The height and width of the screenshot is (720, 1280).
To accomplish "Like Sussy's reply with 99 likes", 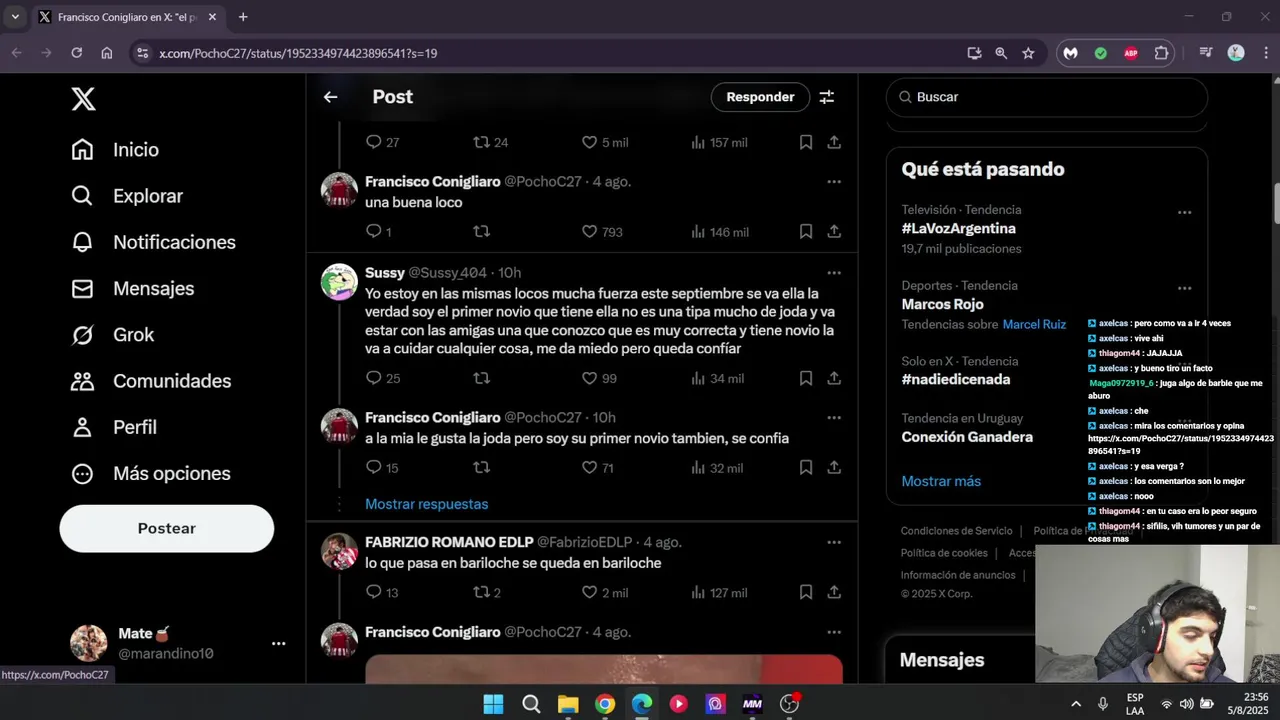I will (599, 378).
